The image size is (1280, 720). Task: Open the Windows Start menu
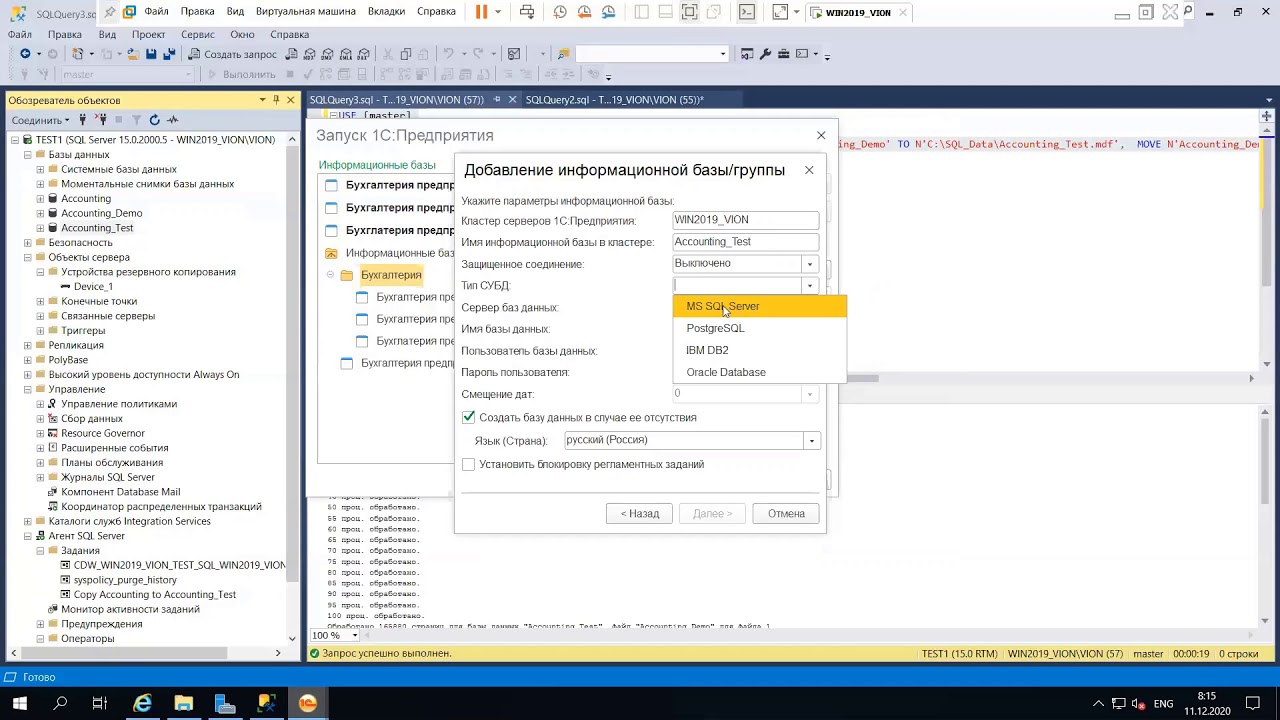[x=19, y=704]
